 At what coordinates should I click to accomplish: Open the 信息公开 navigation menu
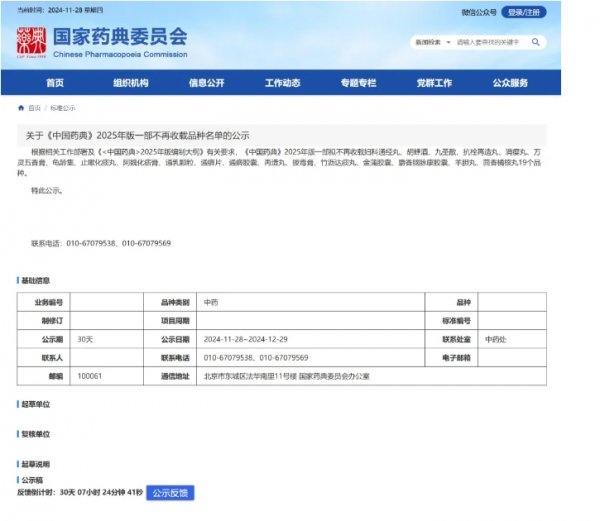click(x=206, y=83)
